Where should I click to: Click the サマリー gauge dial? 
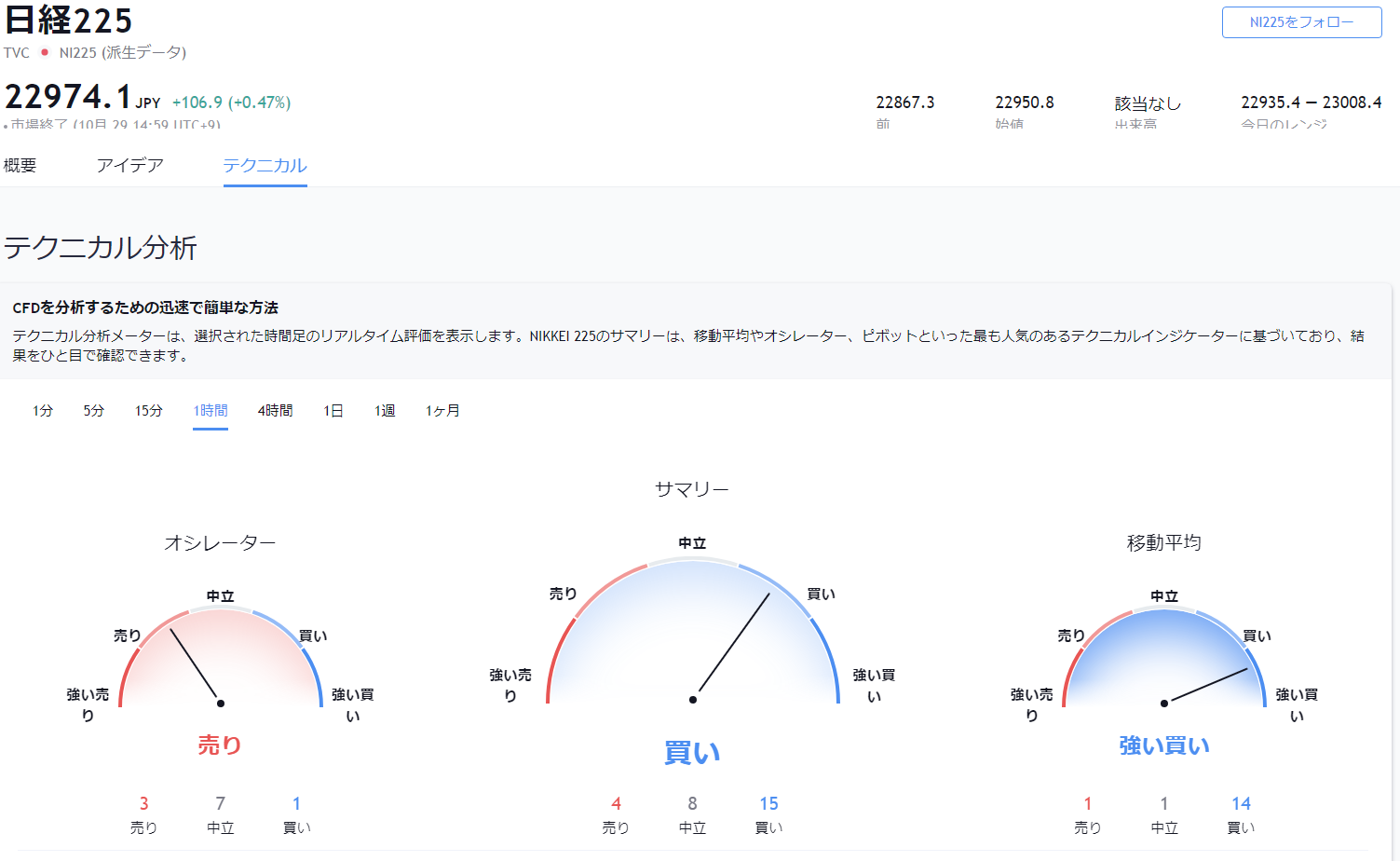tap(693, 631)
